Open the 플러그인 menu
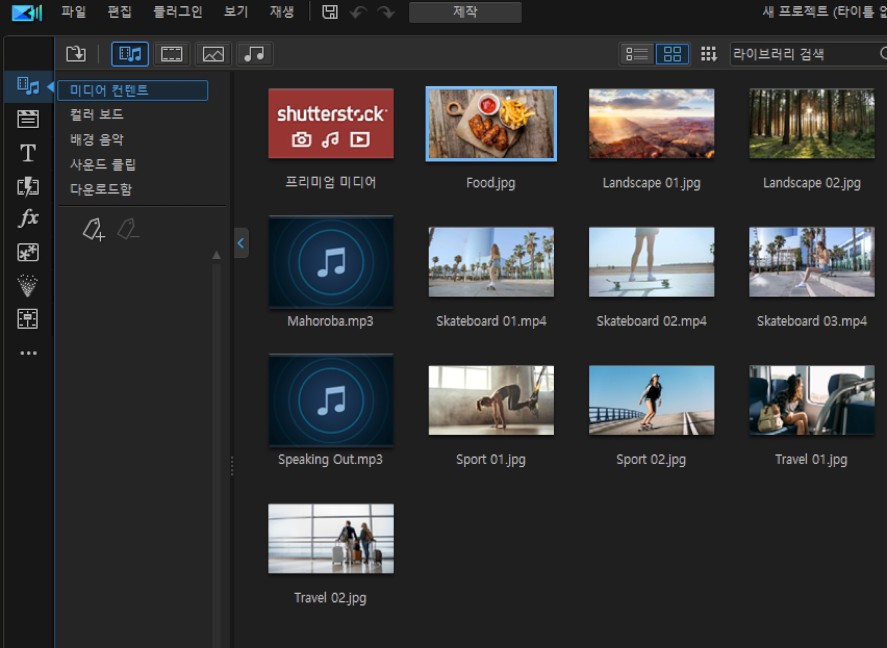Screen dimensions: 887x648 point(178,12)
